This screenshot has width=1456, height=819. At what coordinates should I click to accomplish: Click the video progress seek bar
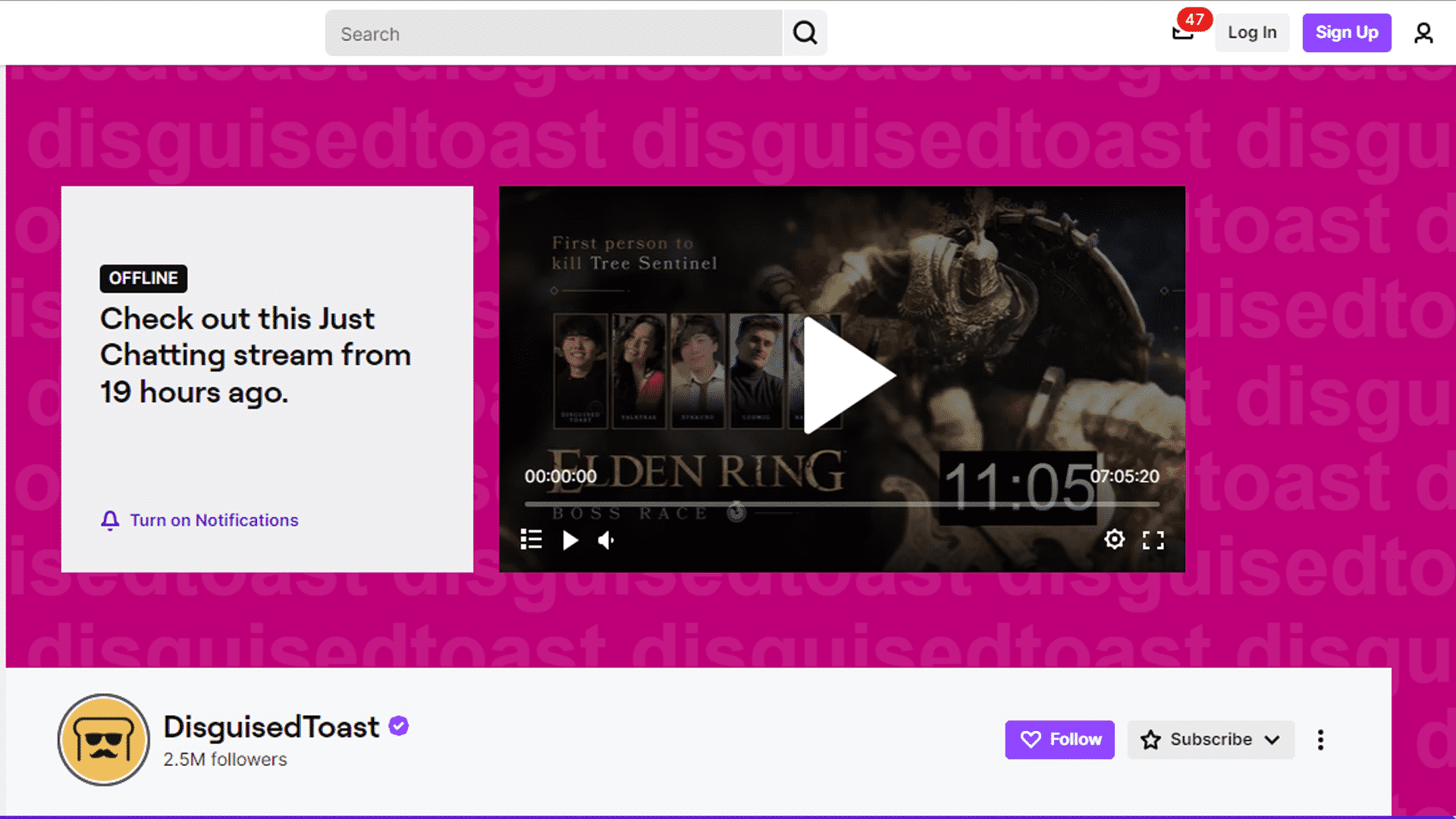click(842, 504)
